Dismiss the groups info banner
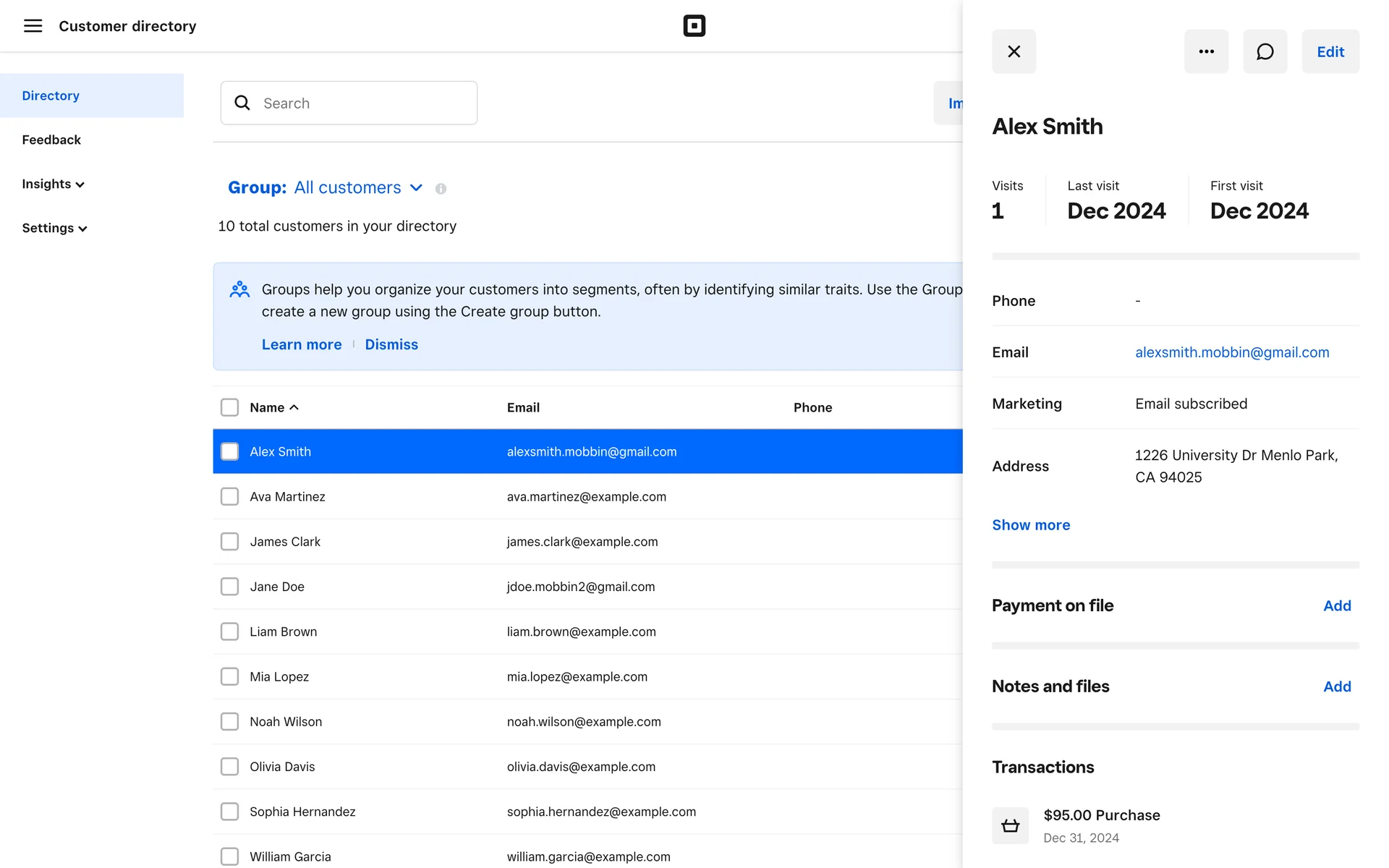 coord(391,344)
